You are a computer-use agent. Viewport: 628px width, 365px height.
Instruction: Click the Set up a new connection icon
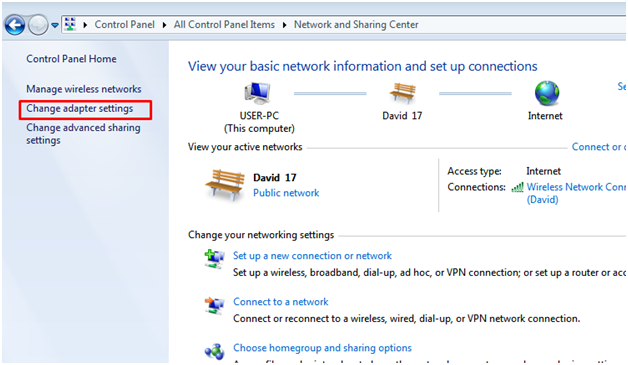pyautogui.click(x=214, y=259)
